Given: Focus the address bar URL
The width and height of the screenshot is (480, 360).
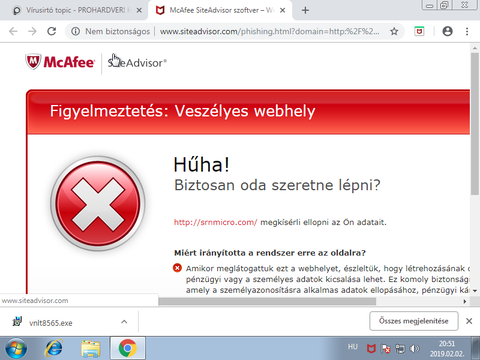Looking at the screenshot, I should click(269, 31).
